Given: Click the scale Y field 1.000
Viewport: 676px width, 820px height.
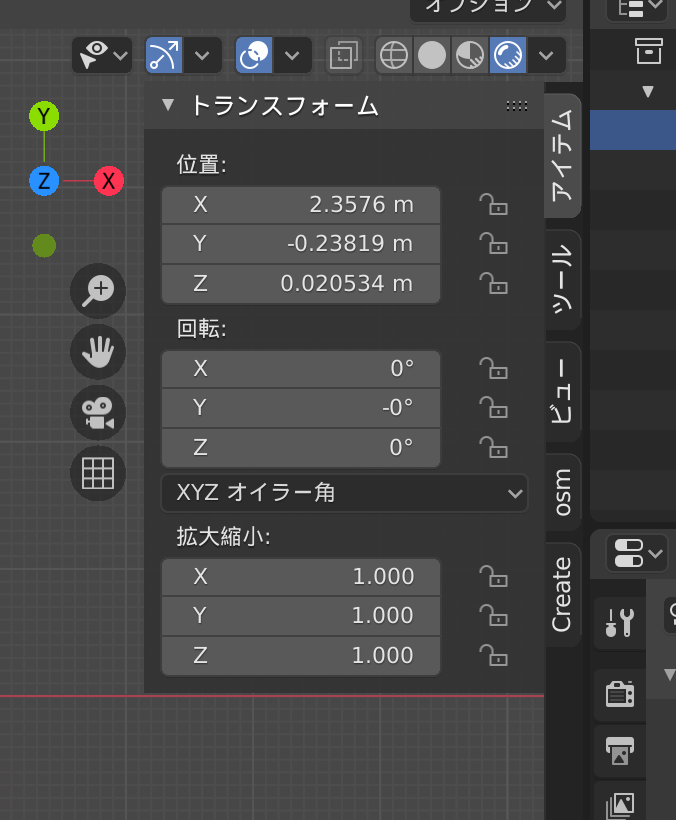Looking at the screenshot, I should pyautogui.click(x=301, y=616).
